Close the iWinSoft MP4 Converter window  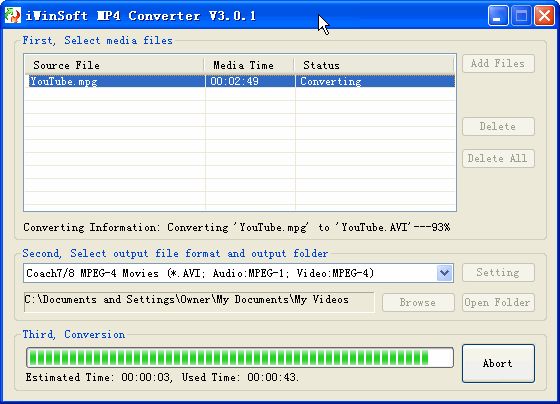click(544, 16)
